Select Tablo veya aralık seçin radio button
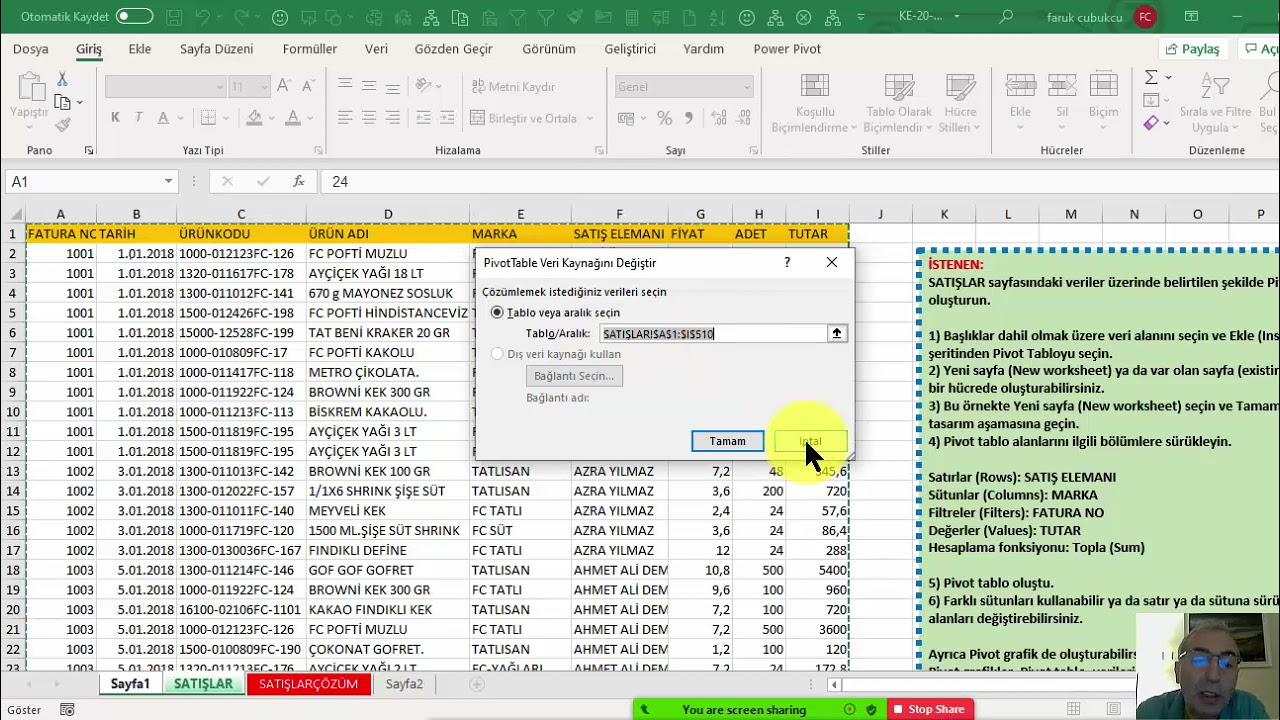1280x720 pixels. coord(497,313)
